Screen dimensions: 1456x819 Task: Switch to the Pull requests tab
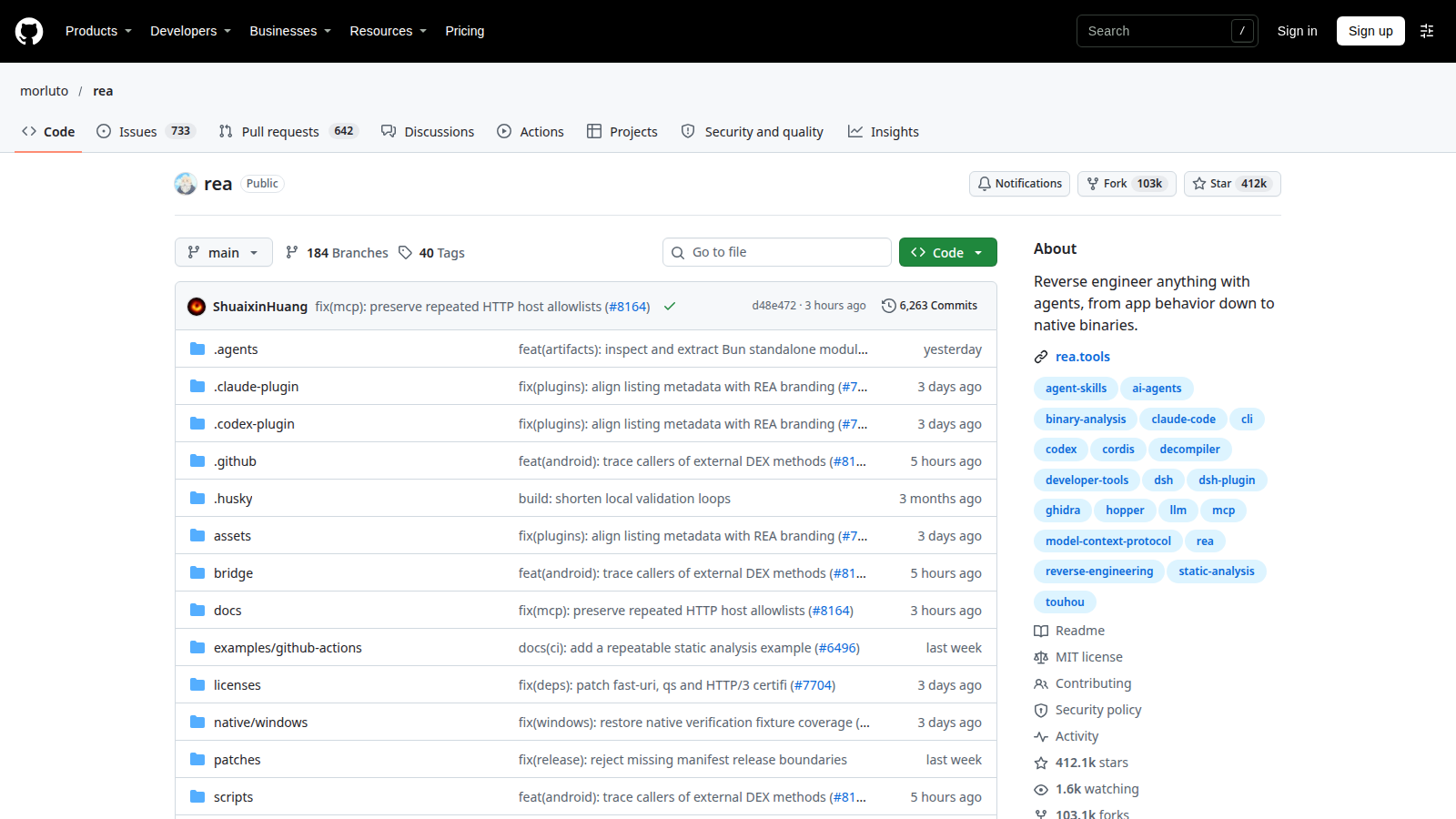[x=288, y=131]
